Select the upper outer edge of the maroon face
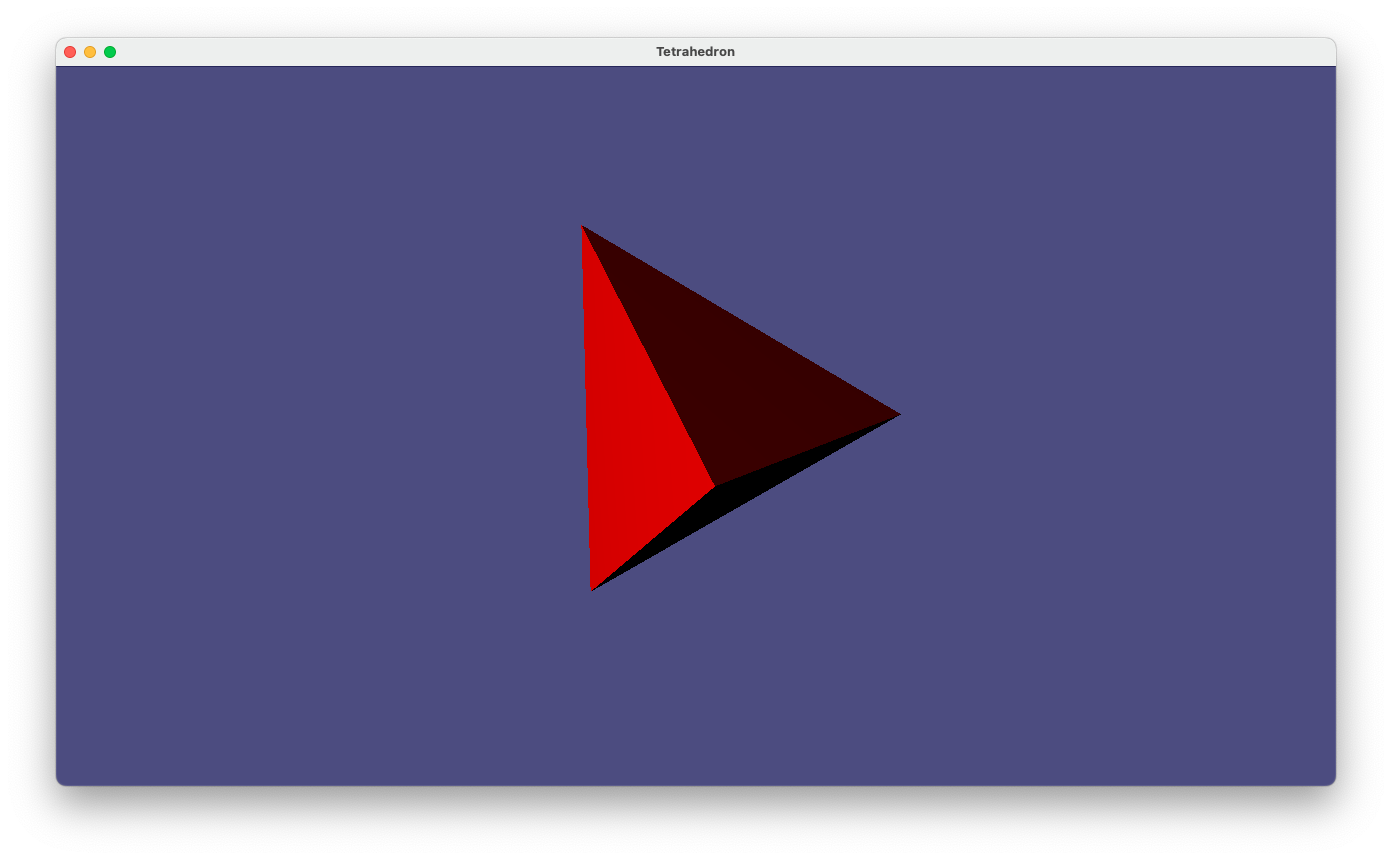The height and width of the screenshot is (860, 1392). pos(741,320)
